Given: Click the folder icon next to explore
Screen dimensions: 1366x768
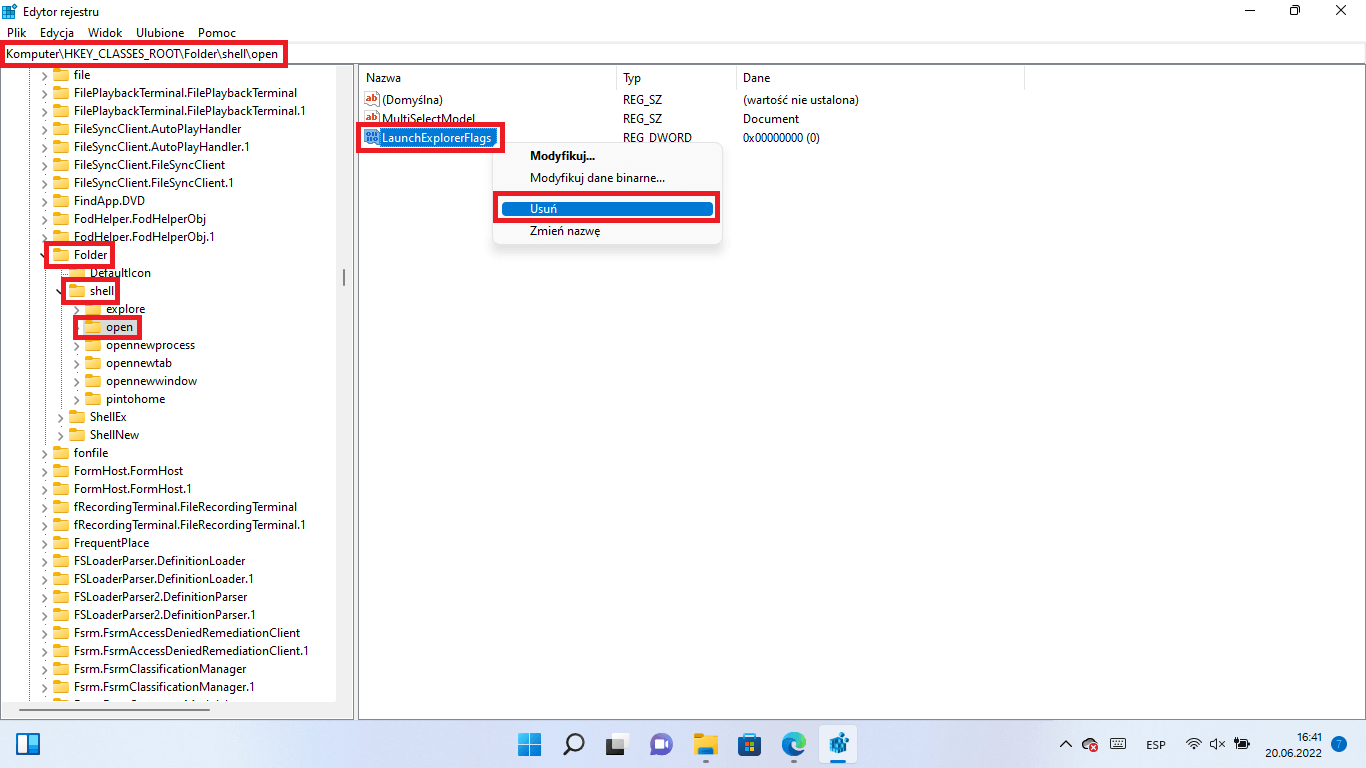Looking at the screenshot, I should point(93,309).
